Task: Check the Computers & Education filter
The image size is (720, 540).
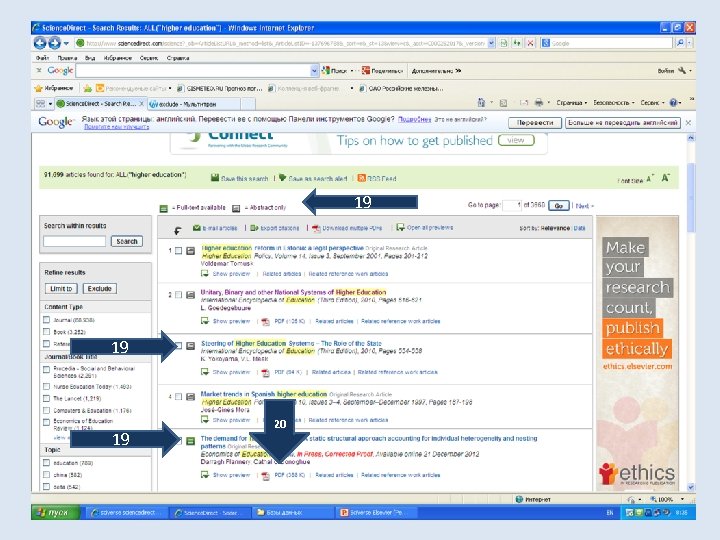Action: (46, 411)
